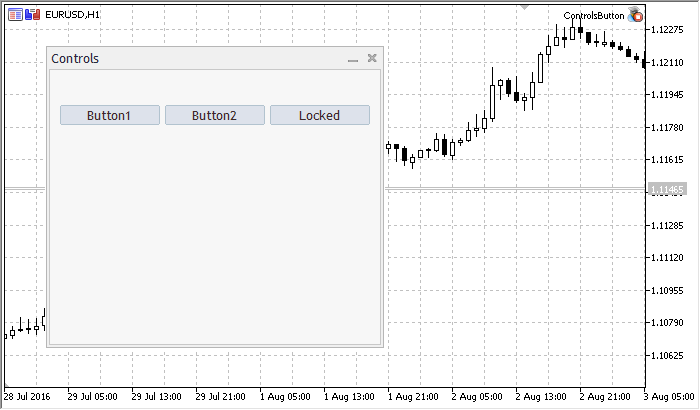The height and width of the screenshot is (410, 700).
Task: Click the empty area inside Controls panel
Action: coord(215,240)
